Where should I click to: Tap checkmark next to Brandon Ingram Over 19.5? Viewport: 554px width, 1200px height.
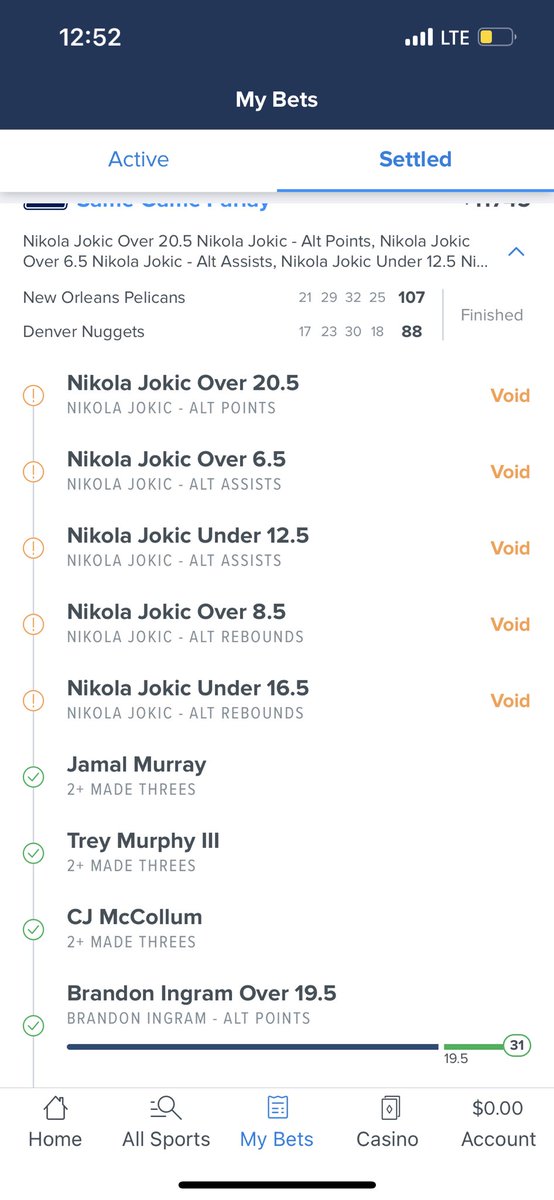coord(33,1026)
